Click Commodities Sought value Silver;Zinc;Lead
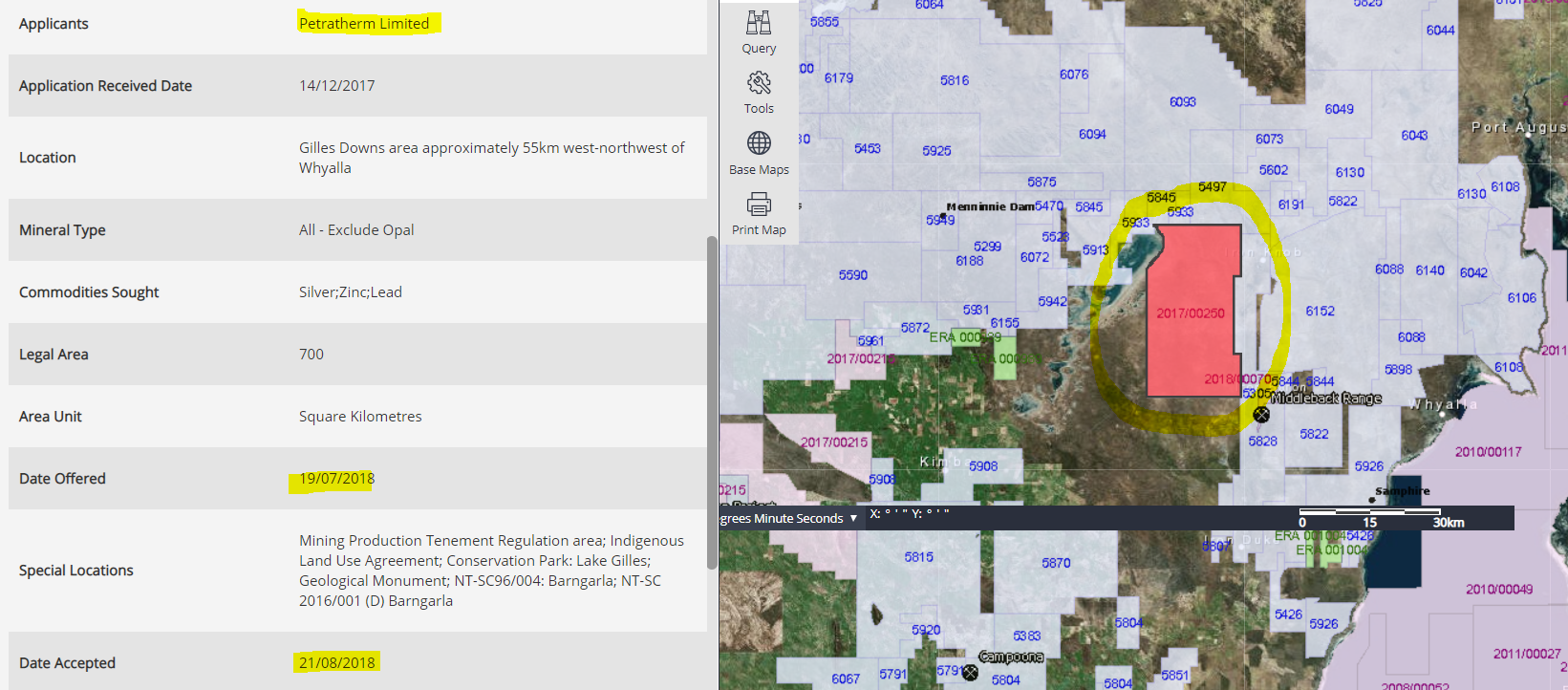 click(x=351, y=292)
